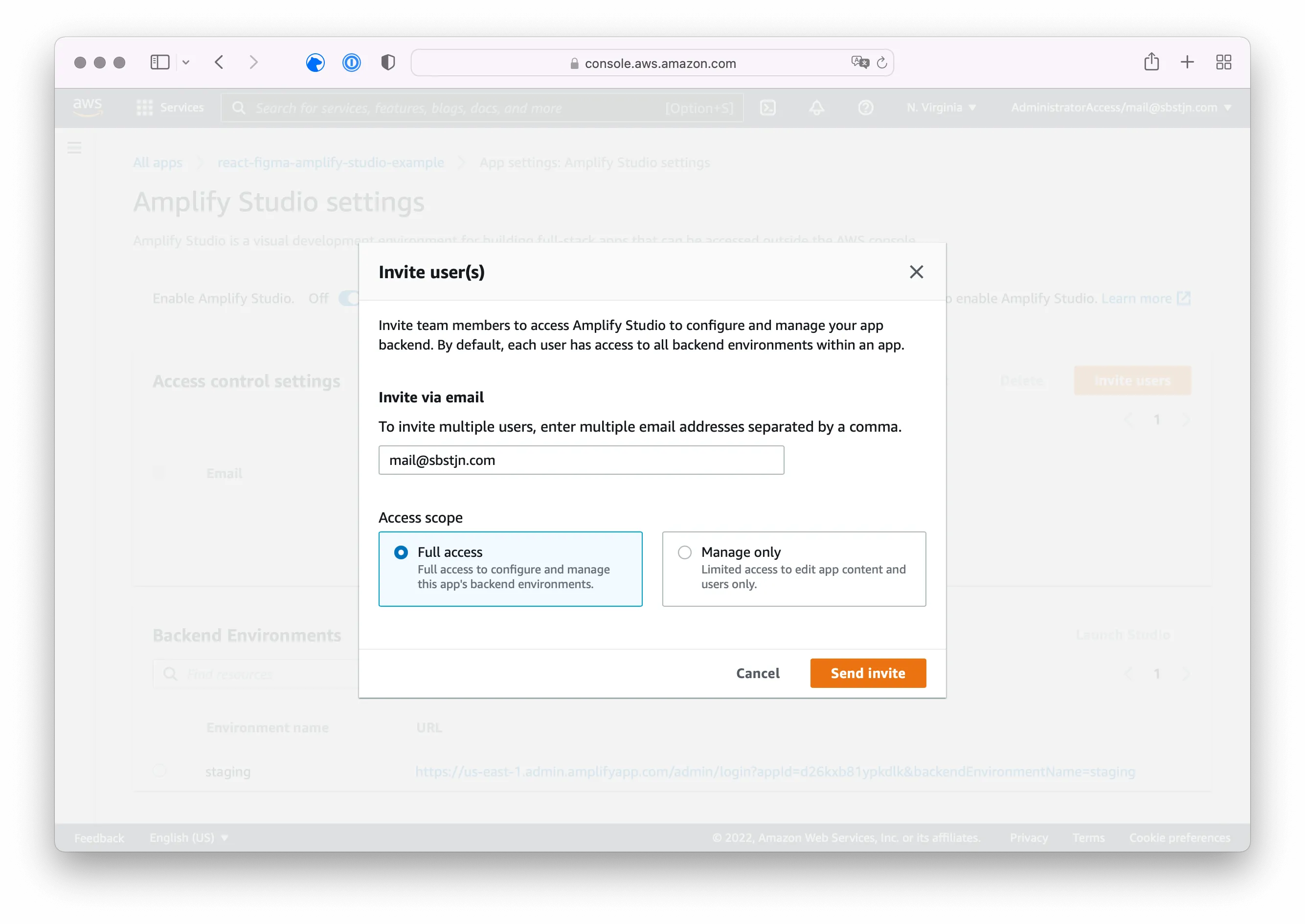Click the email address input field
Image resolution: width=1305 pixels, height=924 pixels.
tap(581, 460)
